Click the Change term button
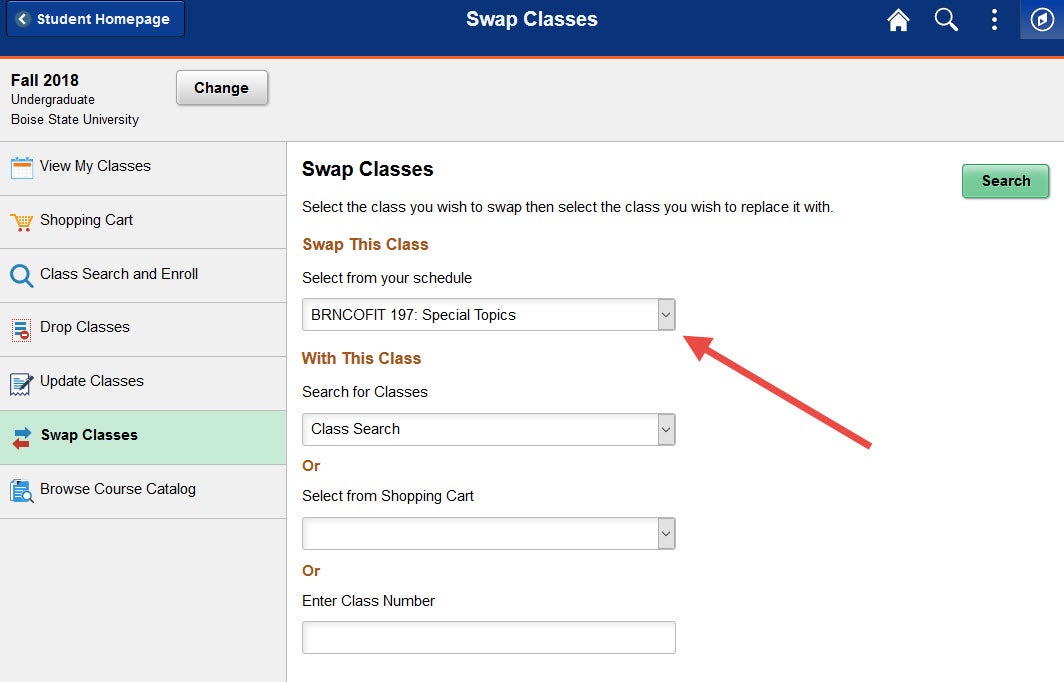Image resolution: width=1064 pixels, height=682 pixels. (222, 88)
